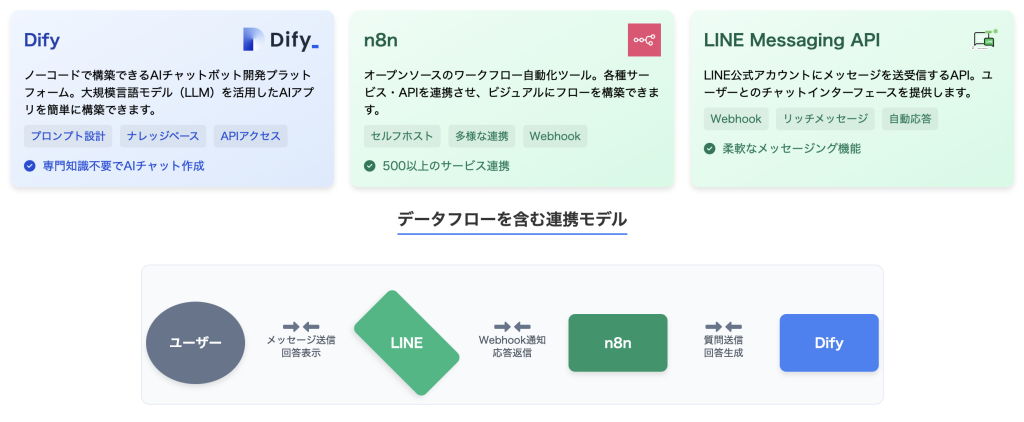Select the green LINE diamond node
The width and height of the screenshot is (1024, 422).
coord(406,343)
